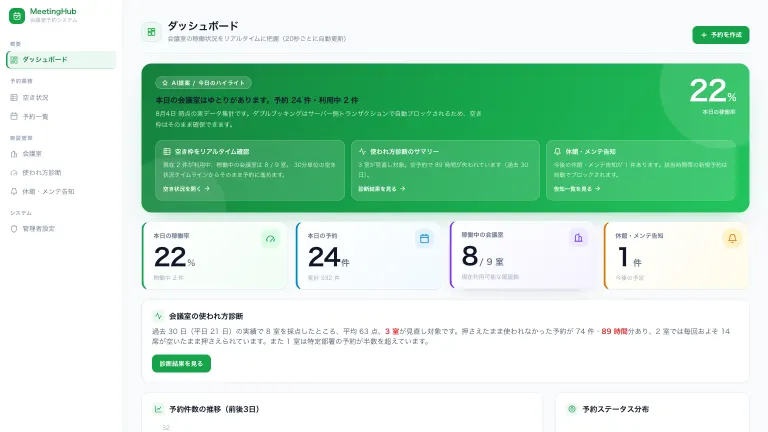768x432 pixels.
Task: Click the システム sidebar section label
Action: (21, 213)
